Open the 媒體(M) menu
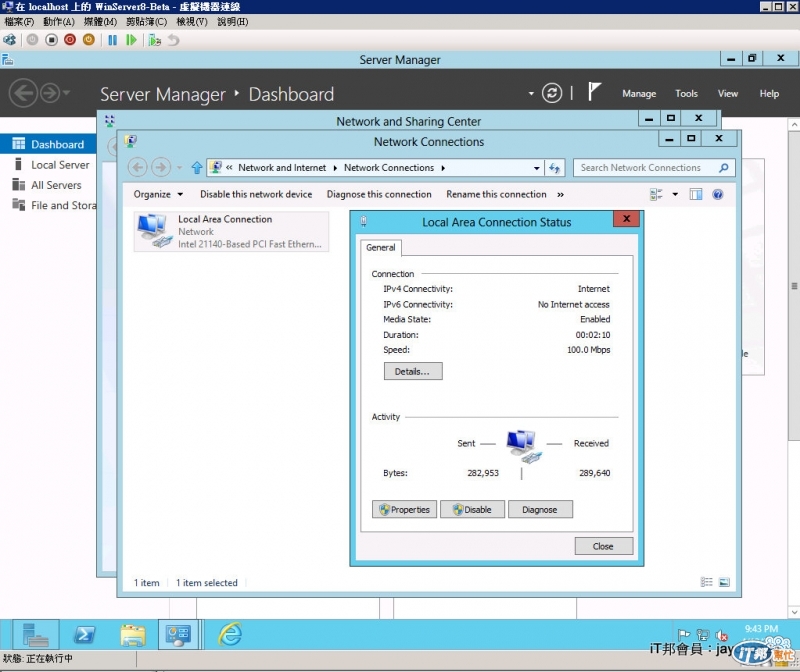The height and width of the screenshot is (672, 800). [x=100, y=22]
